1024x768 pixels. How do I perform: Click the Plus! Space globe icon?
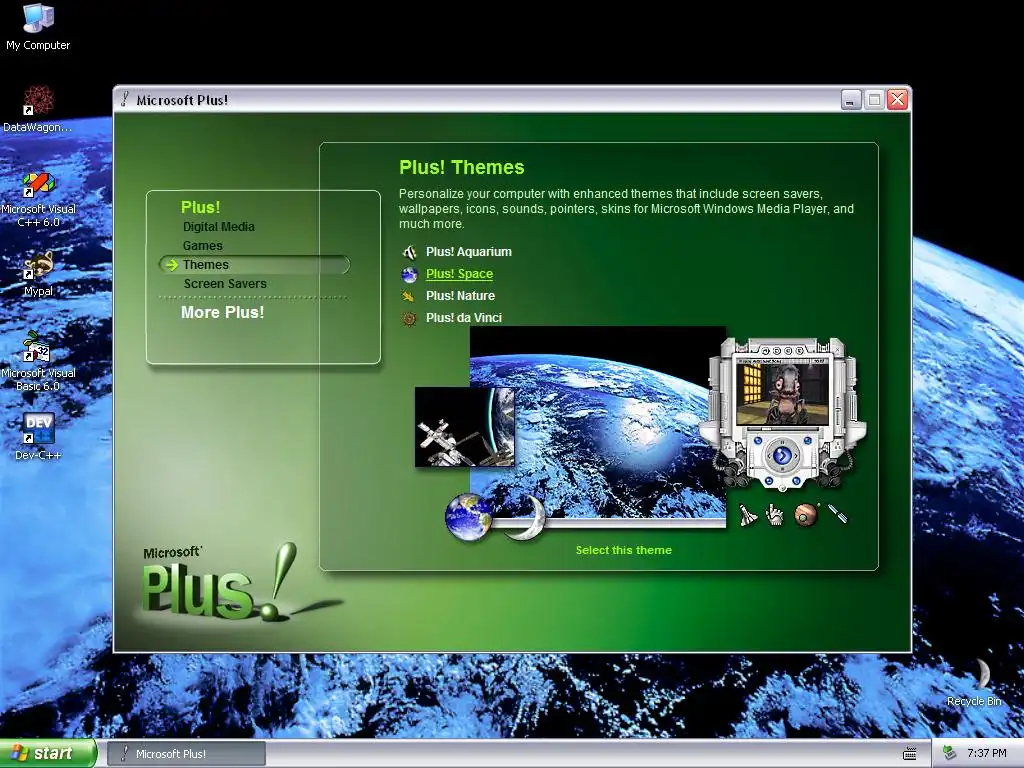(x=409, y=274)
